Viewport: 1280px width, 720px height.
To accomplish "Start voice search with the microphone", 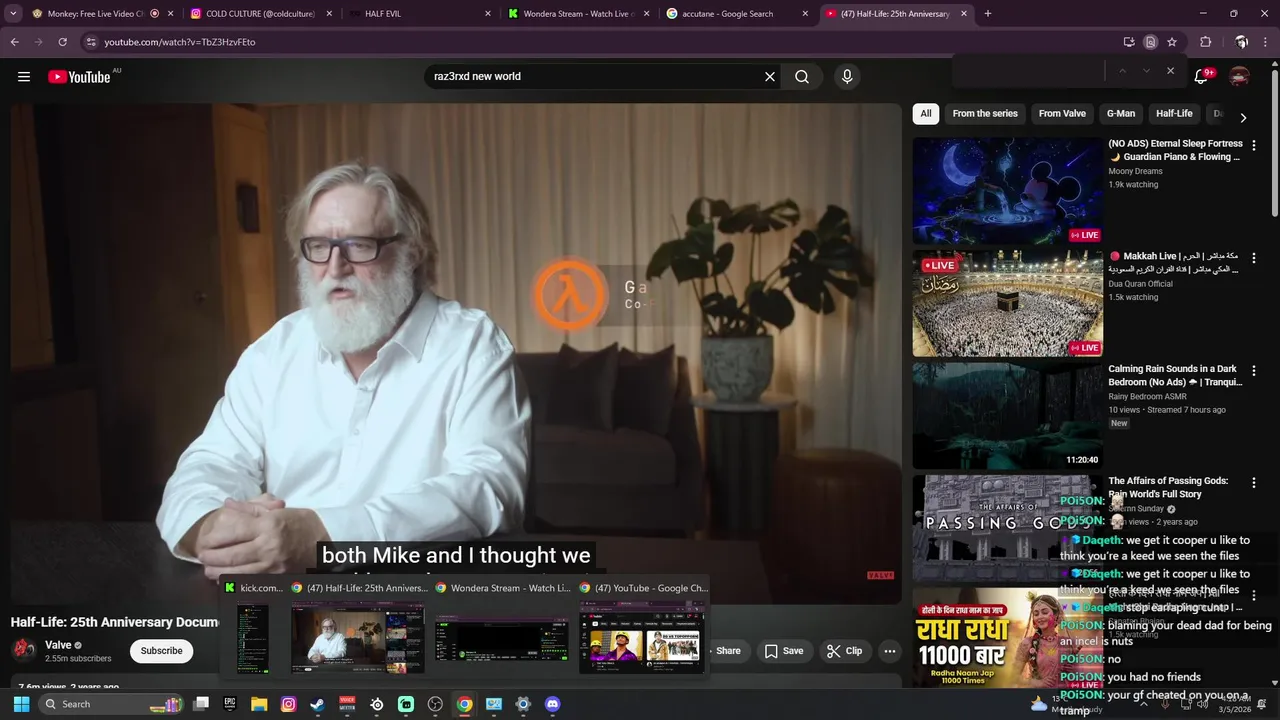I will tap(847, 77).
